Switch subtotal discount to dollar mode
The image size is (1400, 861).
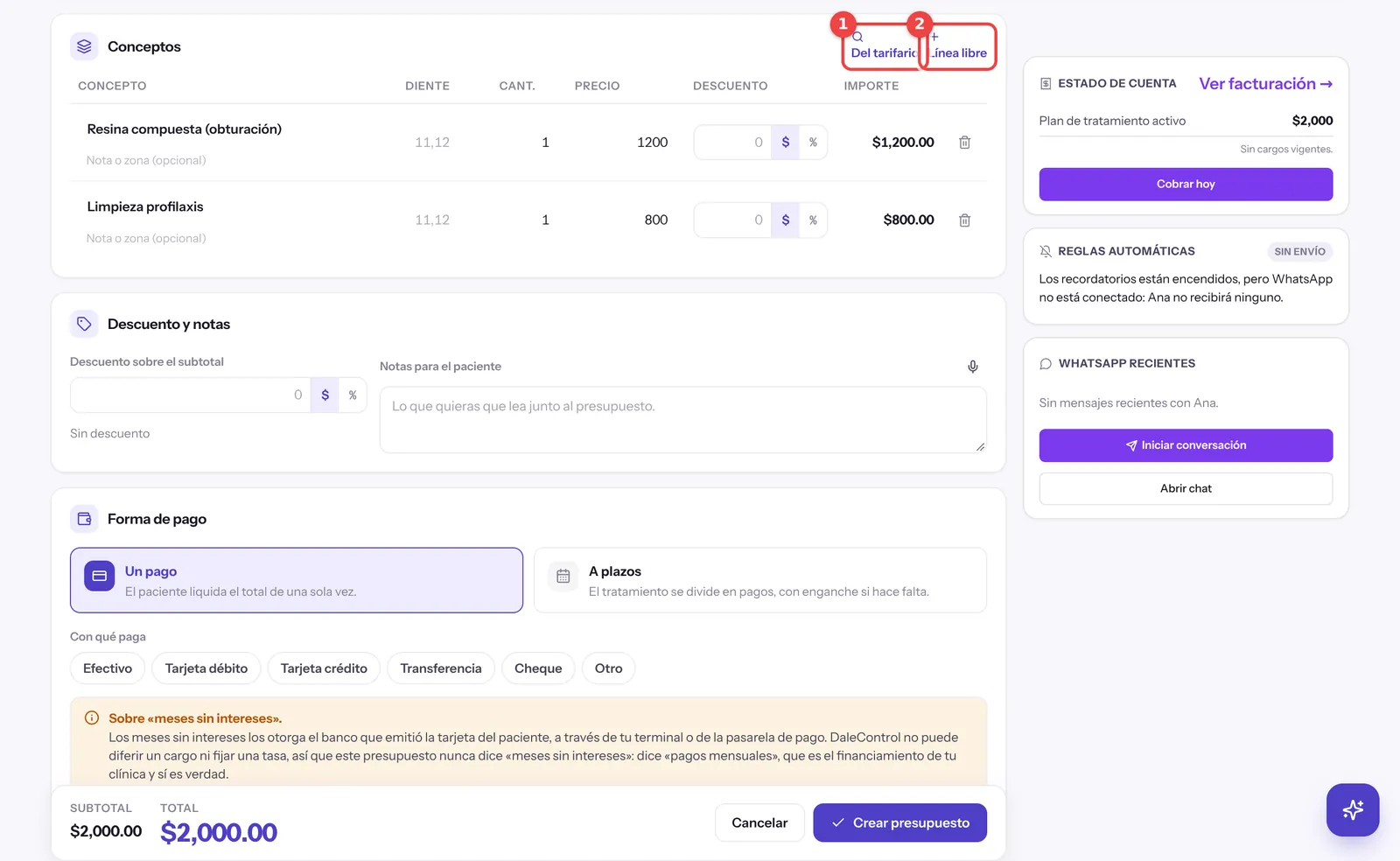pyautogui.click(x=325, y=395)
